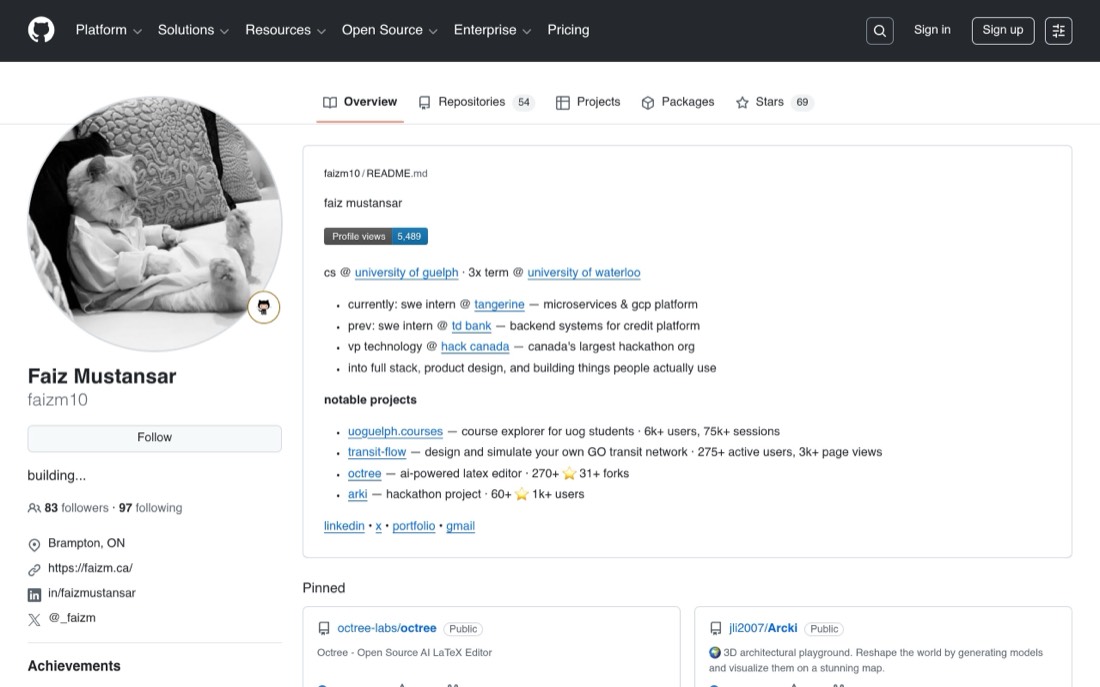Click the Brampton, ON location text

pyautogui.click(x=86, y=543)
